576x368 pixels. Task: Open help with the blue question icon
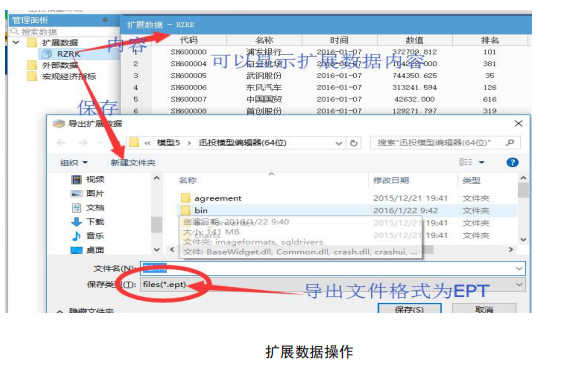pos(512,162)
